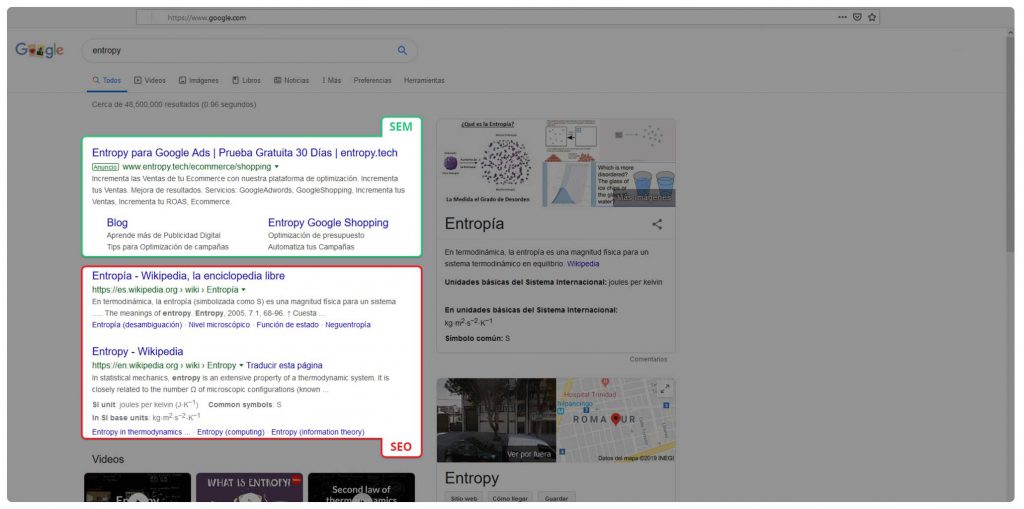This screenshot has width=1024, height=509.
Task: Switch to the Noticias search tab
Action: click(291, 80)
